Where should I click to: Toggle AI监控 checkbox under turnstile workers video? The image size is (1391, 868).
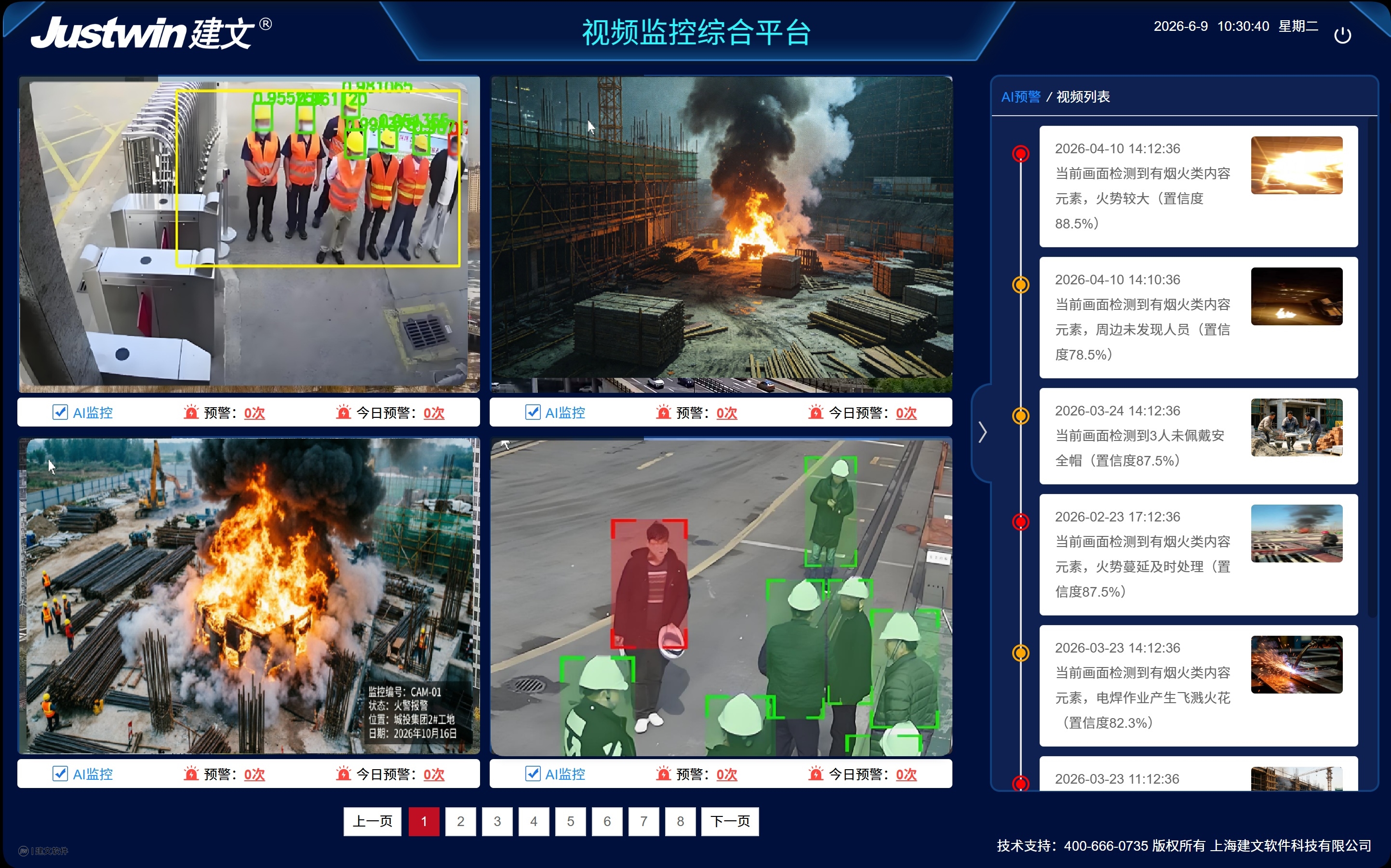coord(60,412)
